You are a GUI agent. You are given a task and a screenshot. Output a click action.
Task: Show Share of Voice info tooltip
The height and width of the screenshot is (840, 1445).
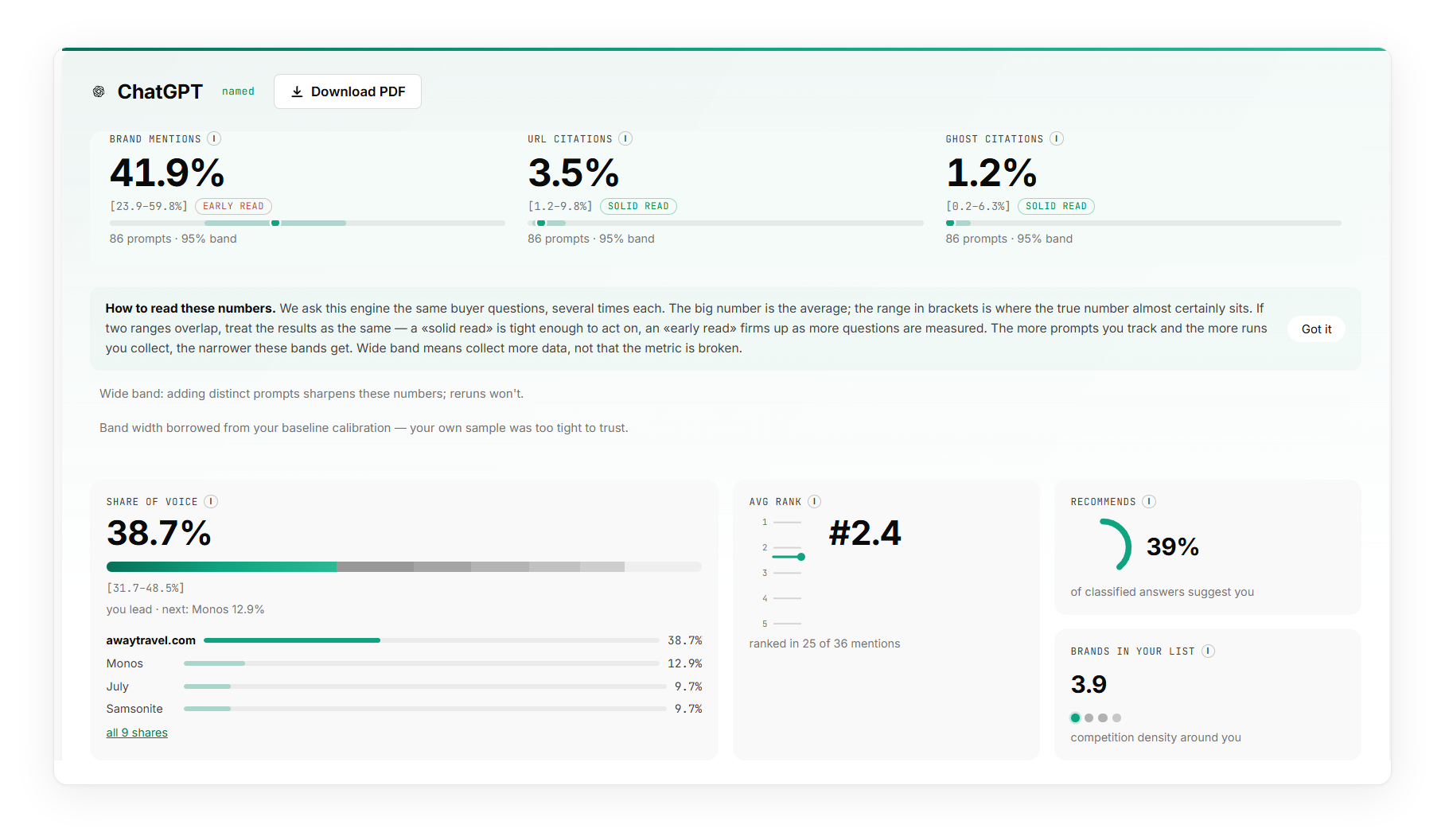(x=211, y=501)
